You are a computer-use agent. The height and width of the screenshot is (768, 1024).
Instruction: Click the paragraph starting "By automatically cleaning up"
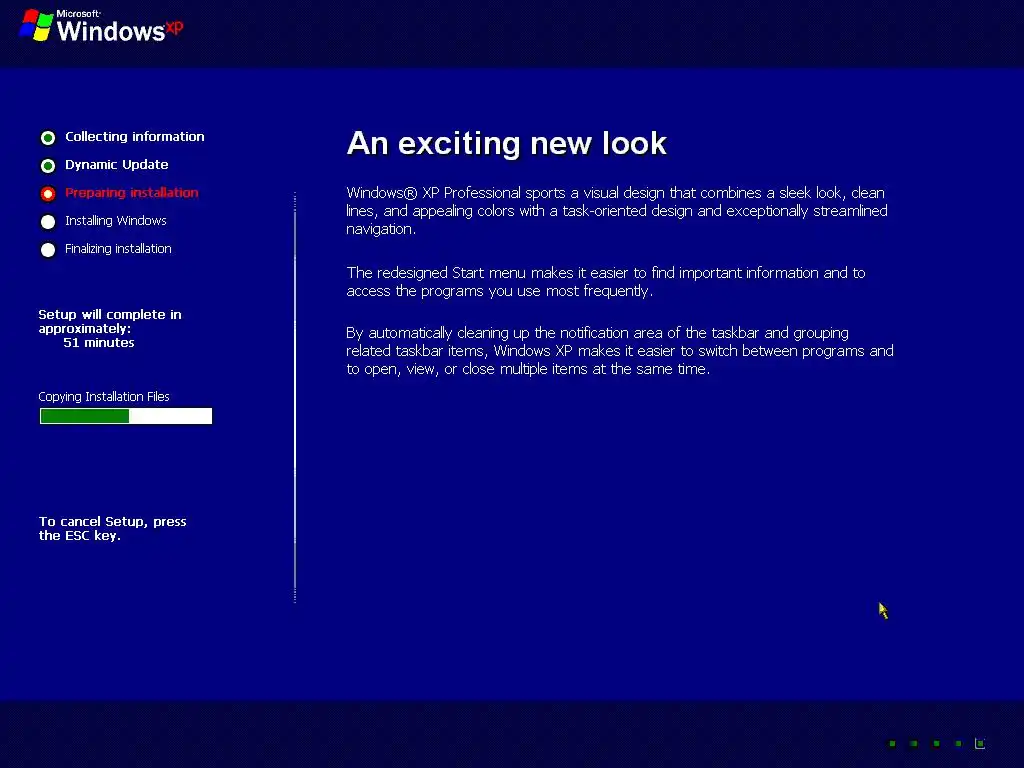620,351
